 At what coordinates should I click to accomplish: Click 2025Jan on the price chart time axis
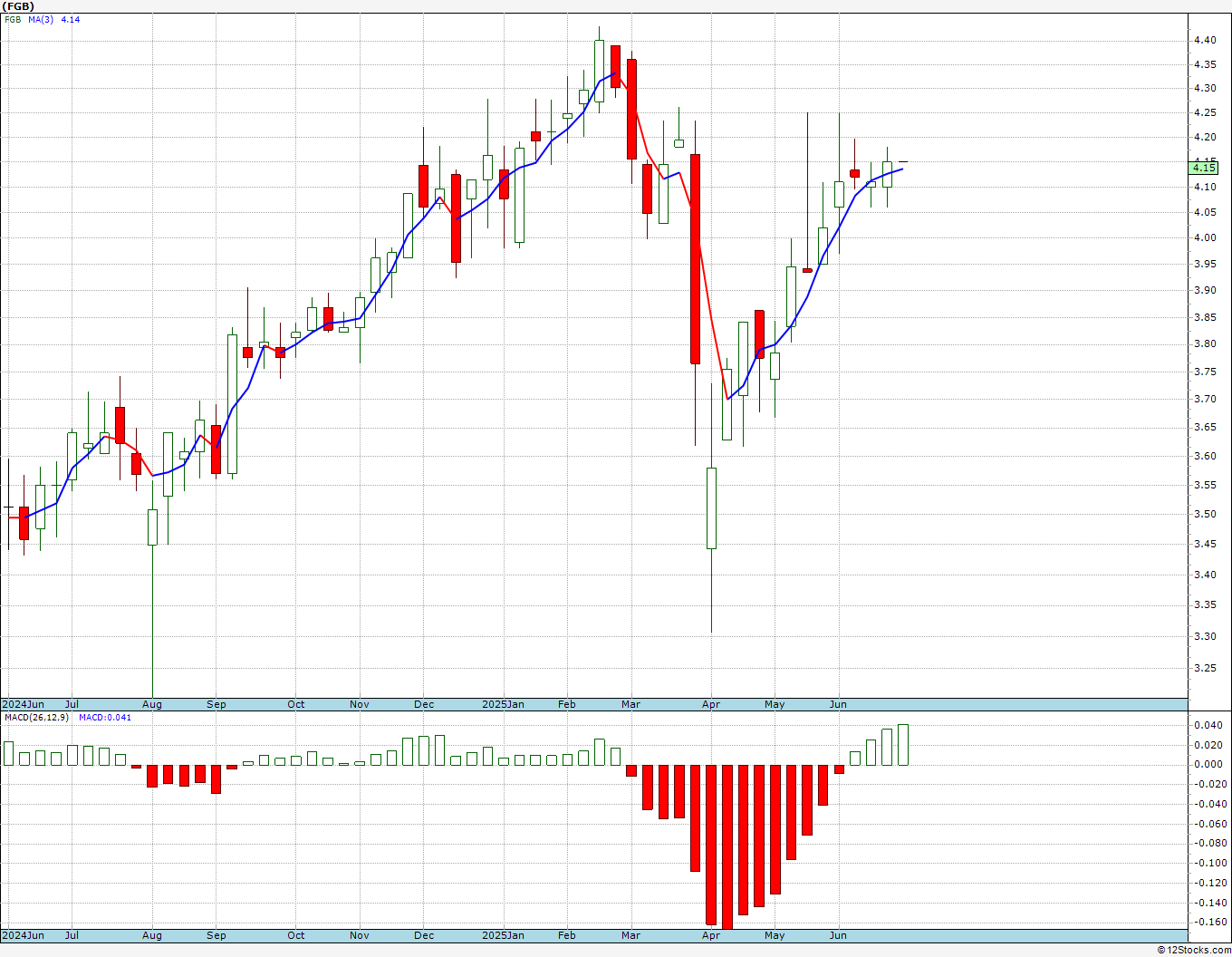pos(503,704)
